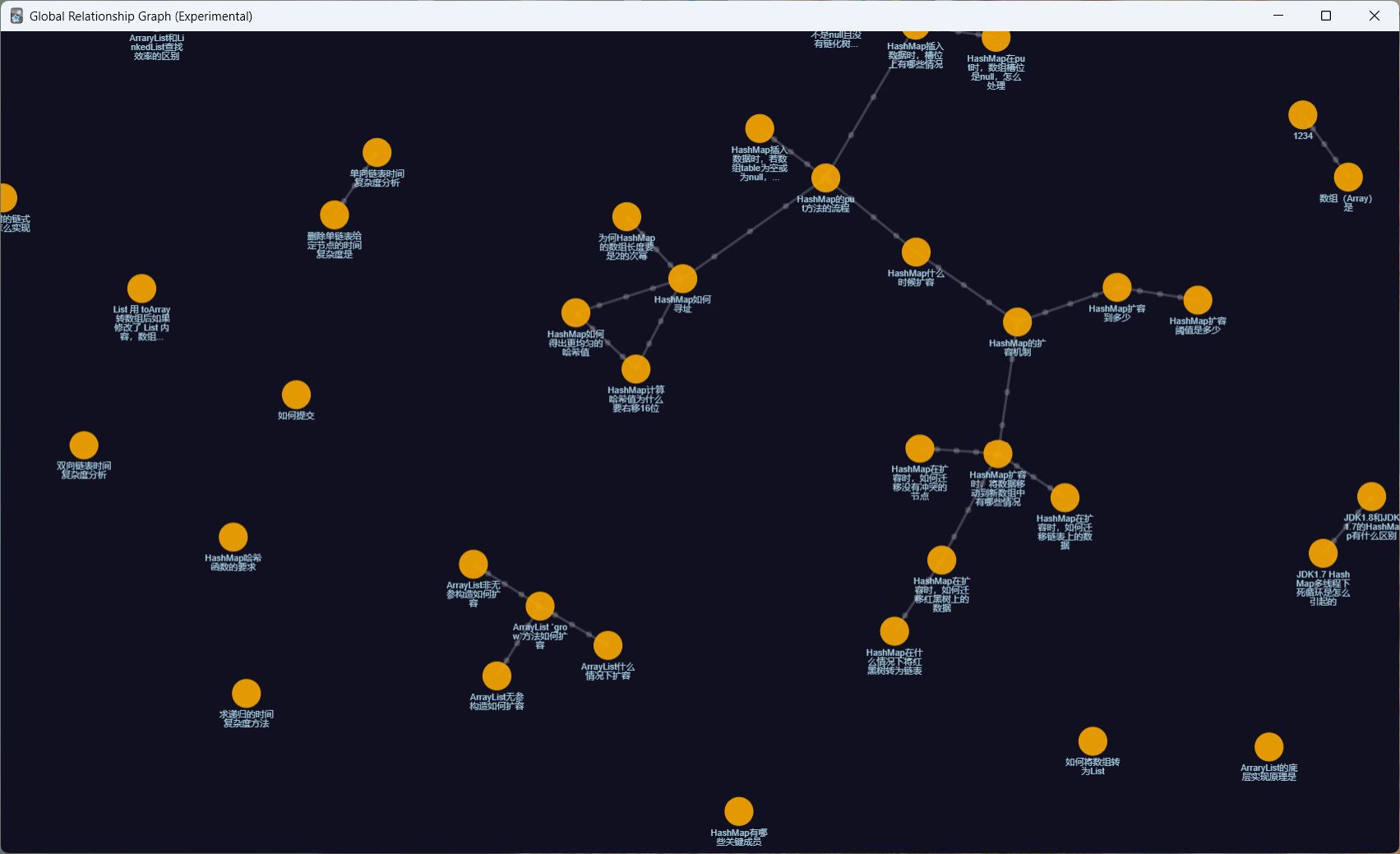Click the app icon in the title bar

(16, 16)
